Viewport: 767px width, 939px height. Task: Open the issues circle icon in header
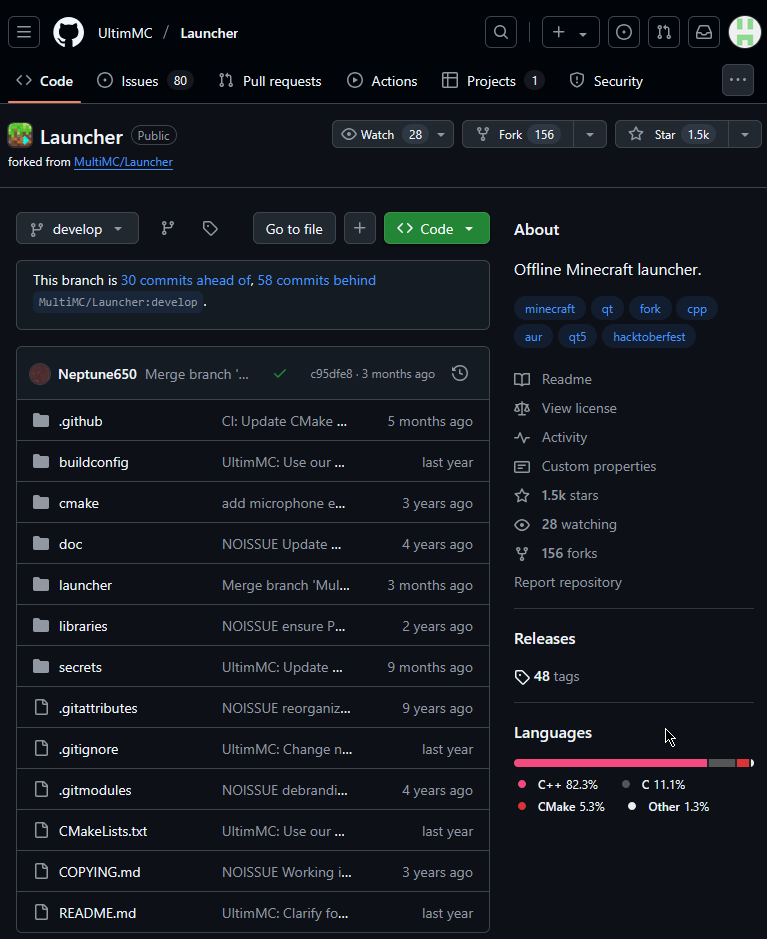pos(624,32)
